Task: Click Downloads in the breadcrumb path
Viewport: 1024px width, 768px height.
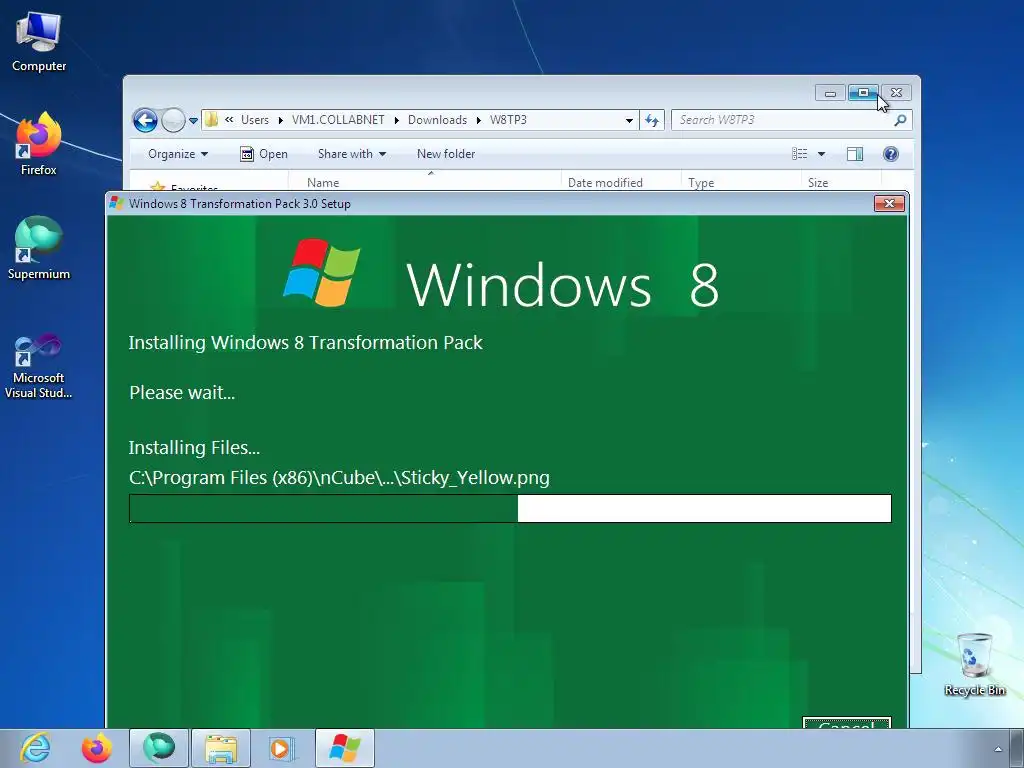Action: [438, 120]
